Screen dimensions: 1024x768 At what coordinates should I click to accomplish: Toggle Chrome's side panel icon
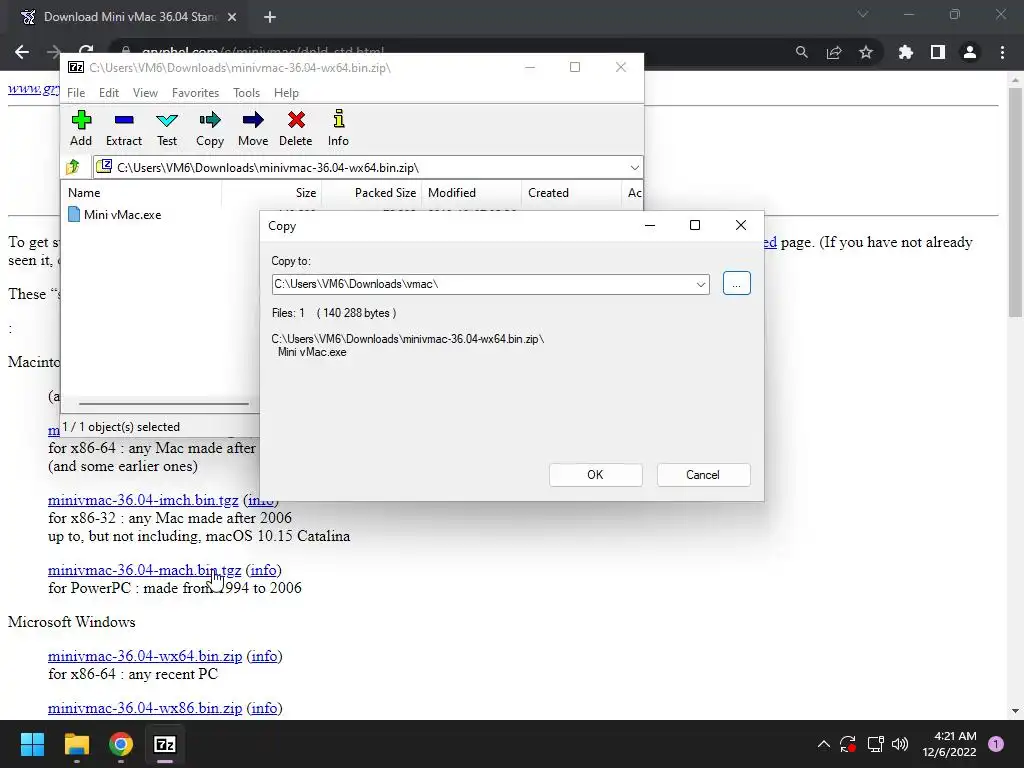[x=938, y=52]
